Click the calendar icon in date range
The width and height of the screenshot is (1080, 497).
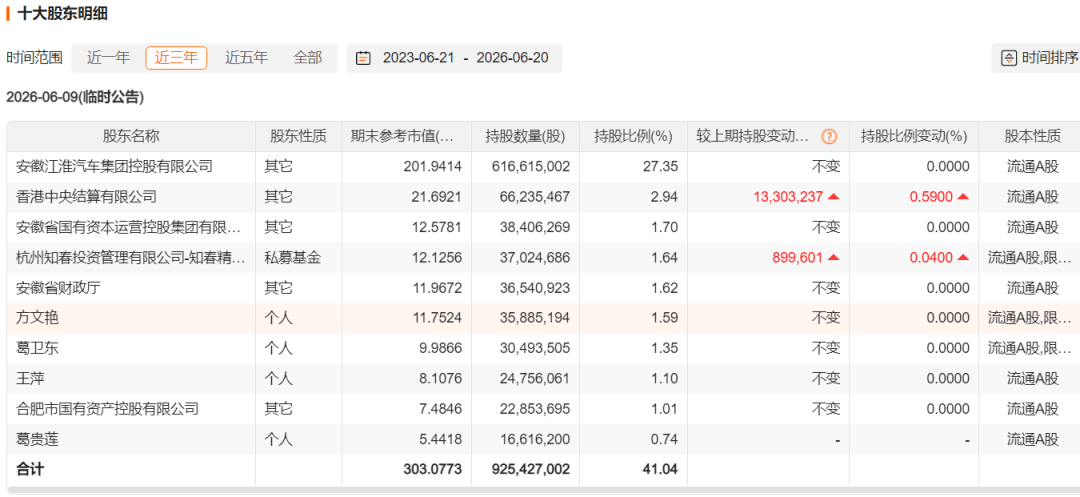363,58
